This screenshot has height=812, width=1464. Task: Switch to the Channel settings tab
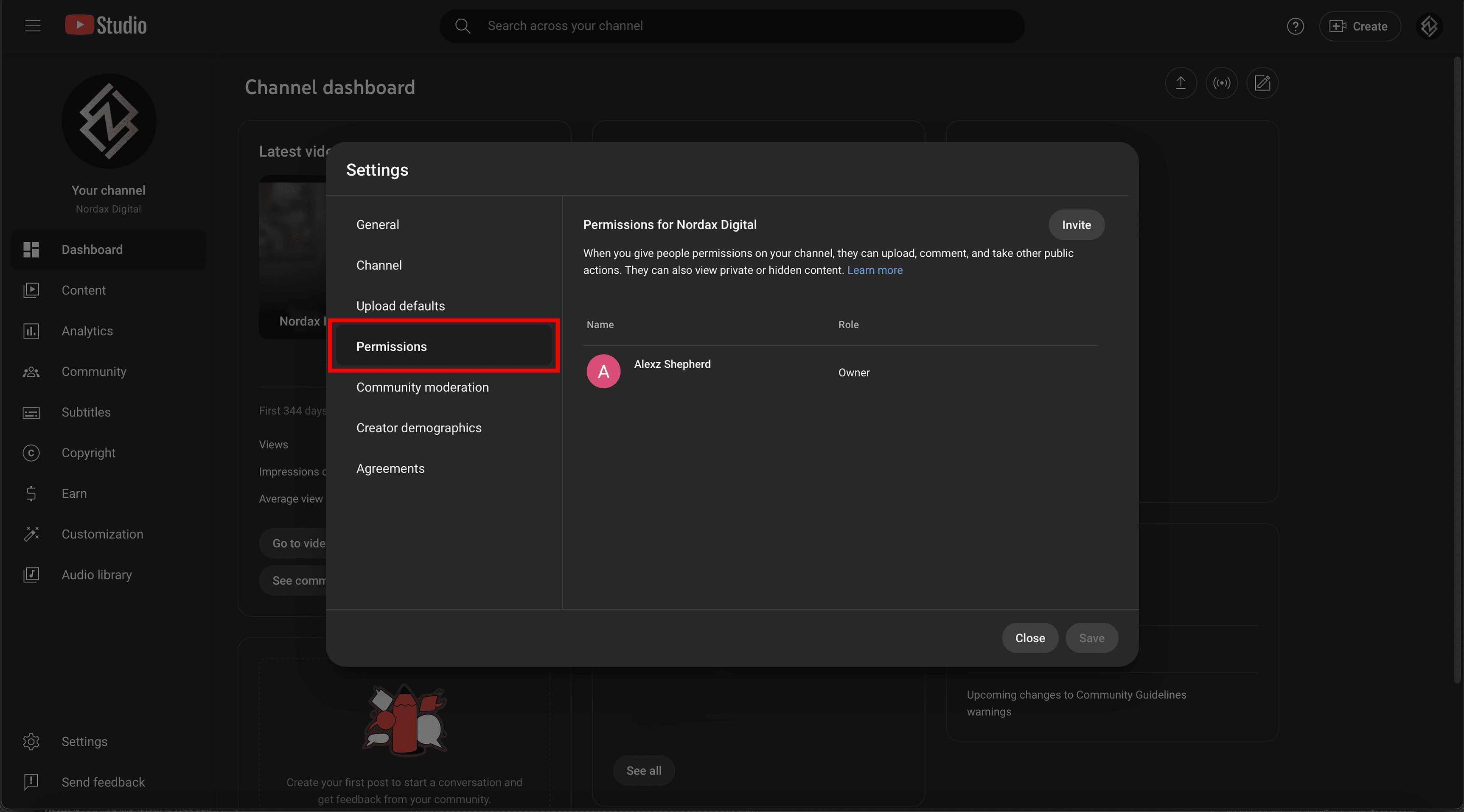click(379, 265)
